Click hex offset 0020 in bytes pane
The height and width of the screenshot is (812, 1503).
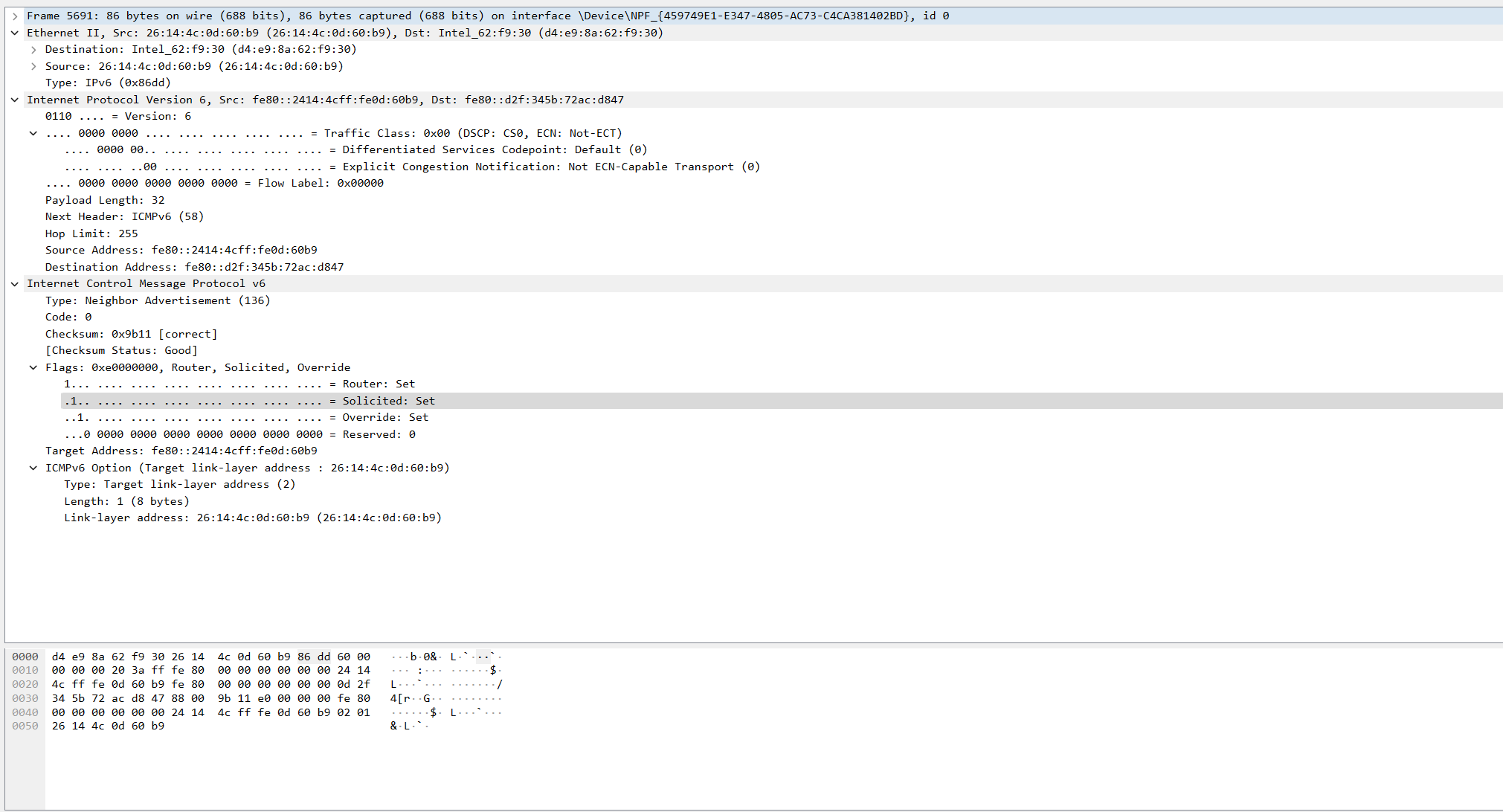tap(25, 684)
